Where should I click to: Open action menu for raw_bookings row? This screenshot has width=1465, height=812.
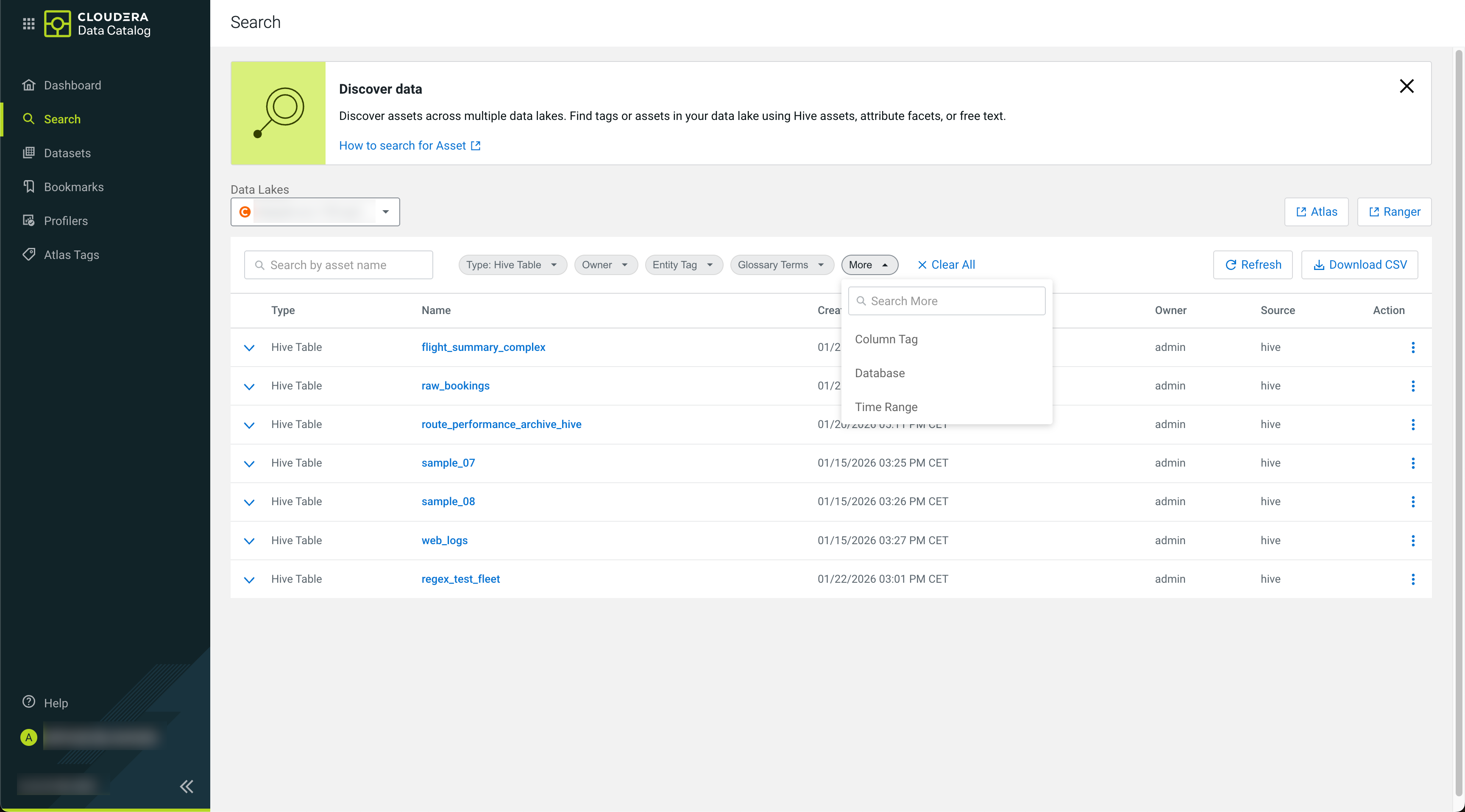click(1413, 386)
